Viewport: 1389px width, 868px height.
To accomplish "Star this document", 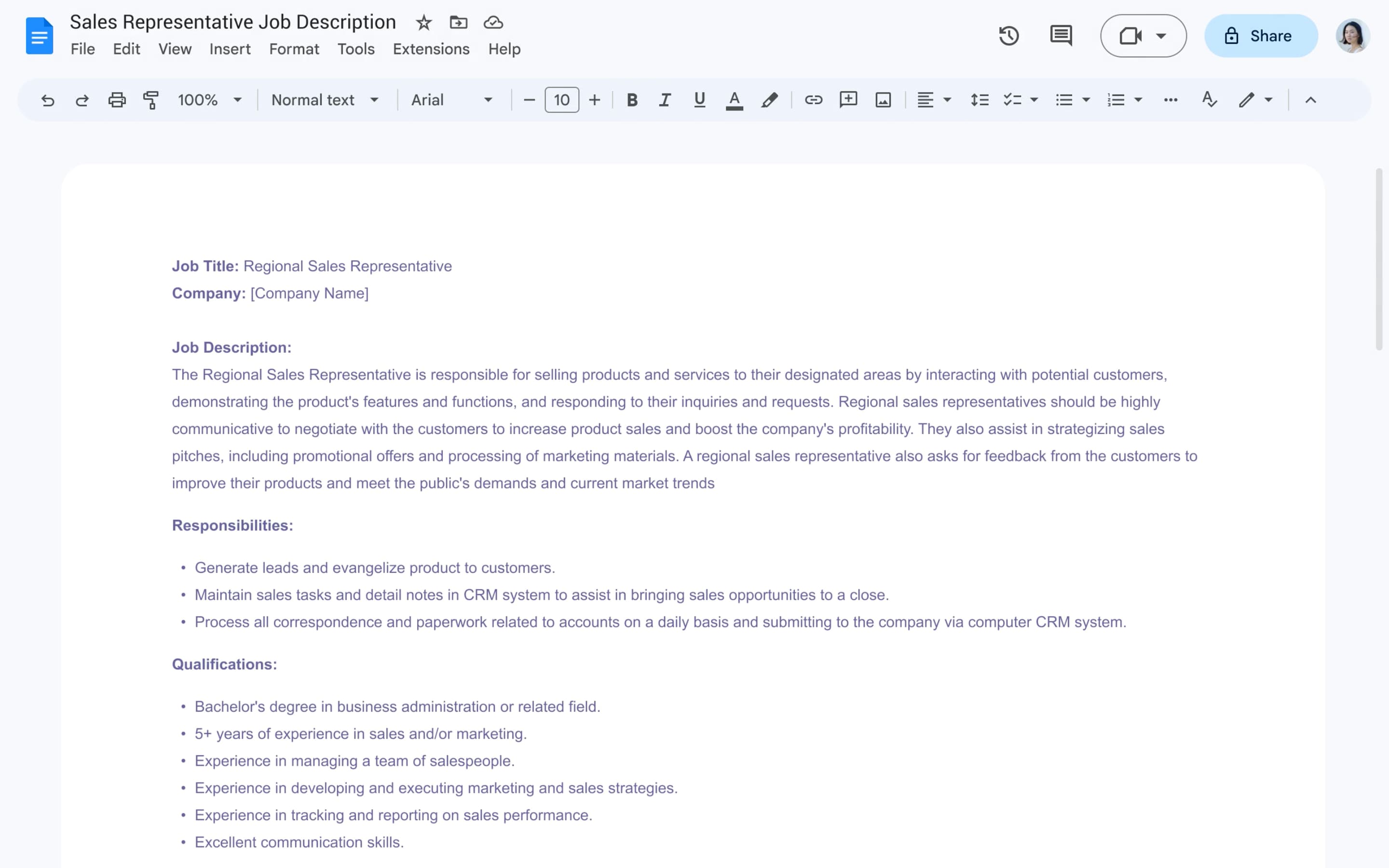I will 423,23.
